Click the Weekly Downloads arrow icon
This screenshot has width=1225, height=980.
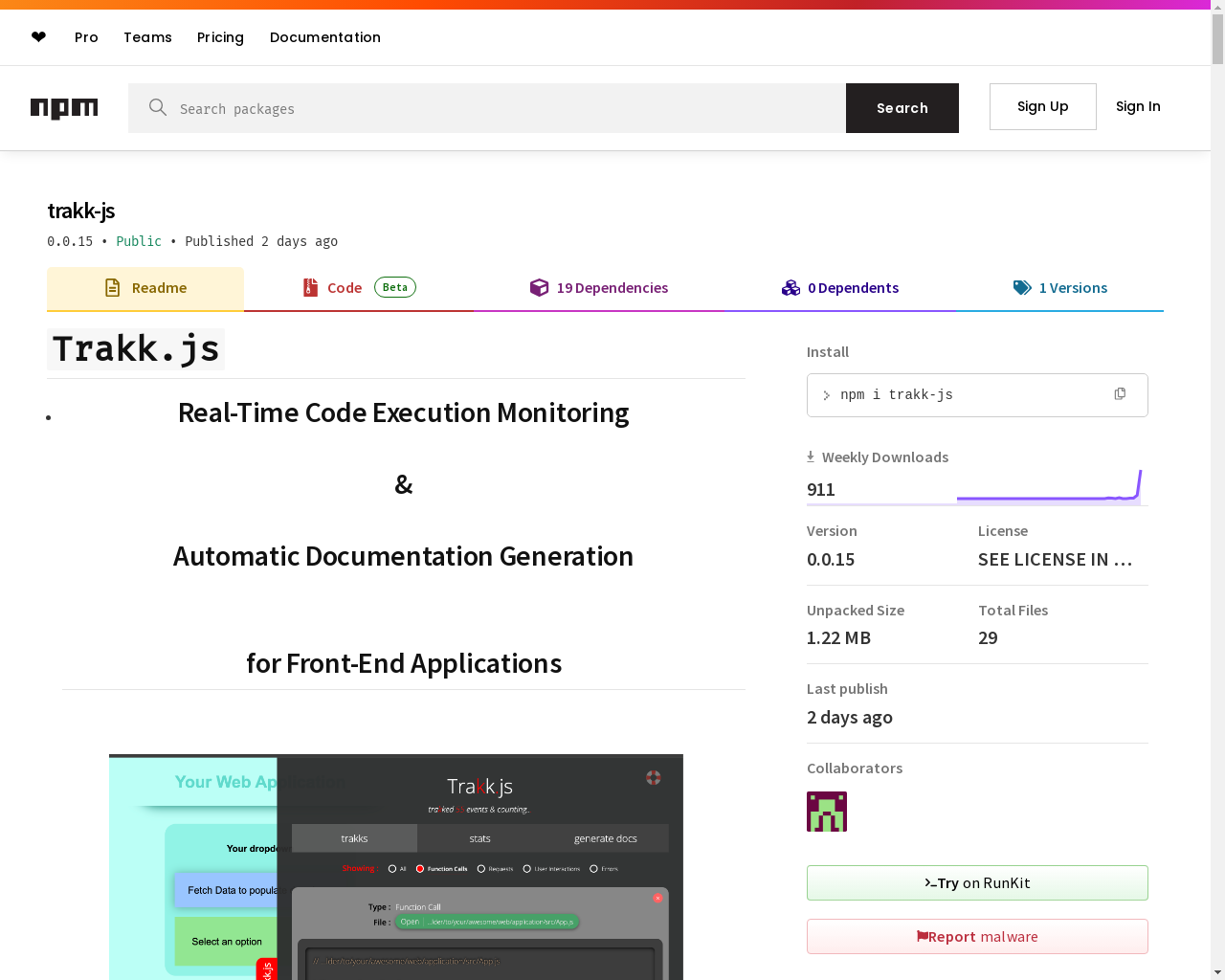pos(811,457)
